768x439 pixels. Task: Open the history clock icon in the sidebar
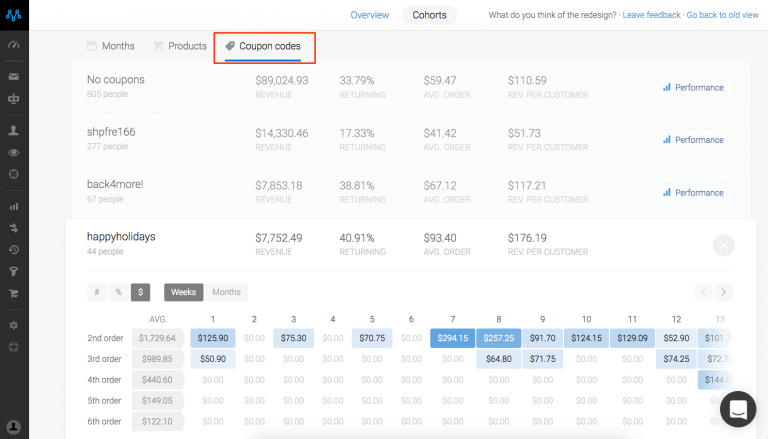(x=14, y=249)
